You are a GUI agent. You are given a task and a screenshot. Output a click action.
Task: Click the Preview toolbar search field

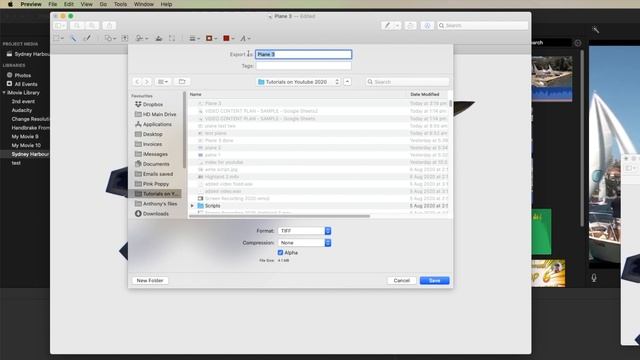pos(482,25)
